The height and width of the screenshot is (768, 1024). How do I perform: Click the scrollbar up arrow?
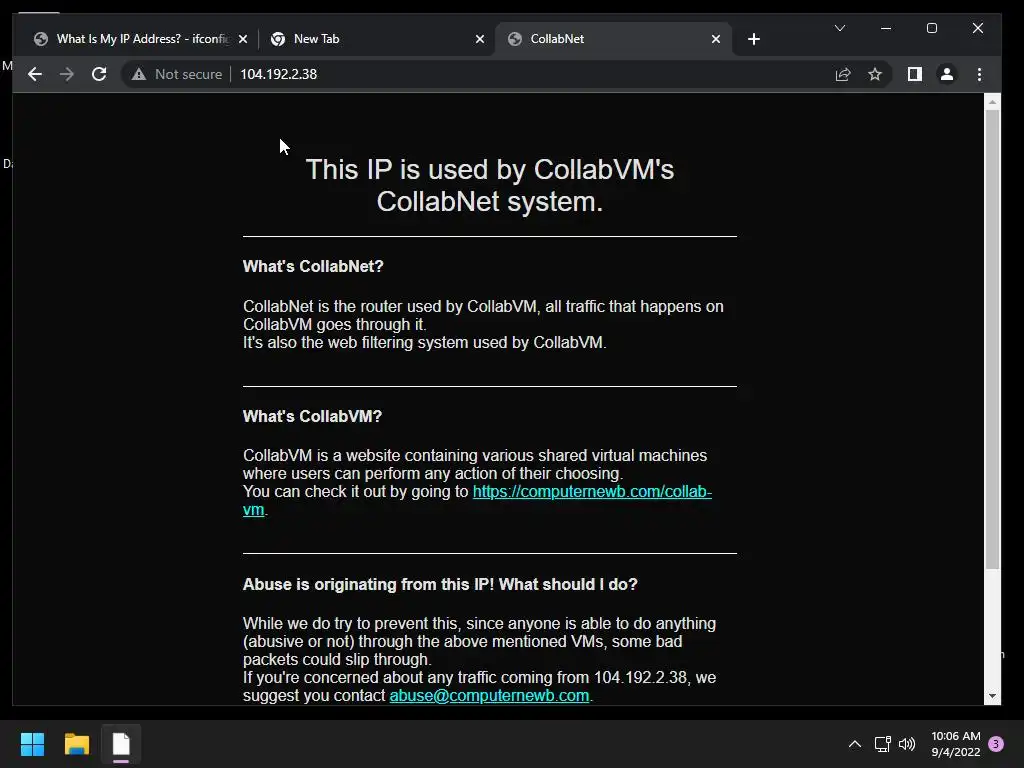tap(992, 102)
